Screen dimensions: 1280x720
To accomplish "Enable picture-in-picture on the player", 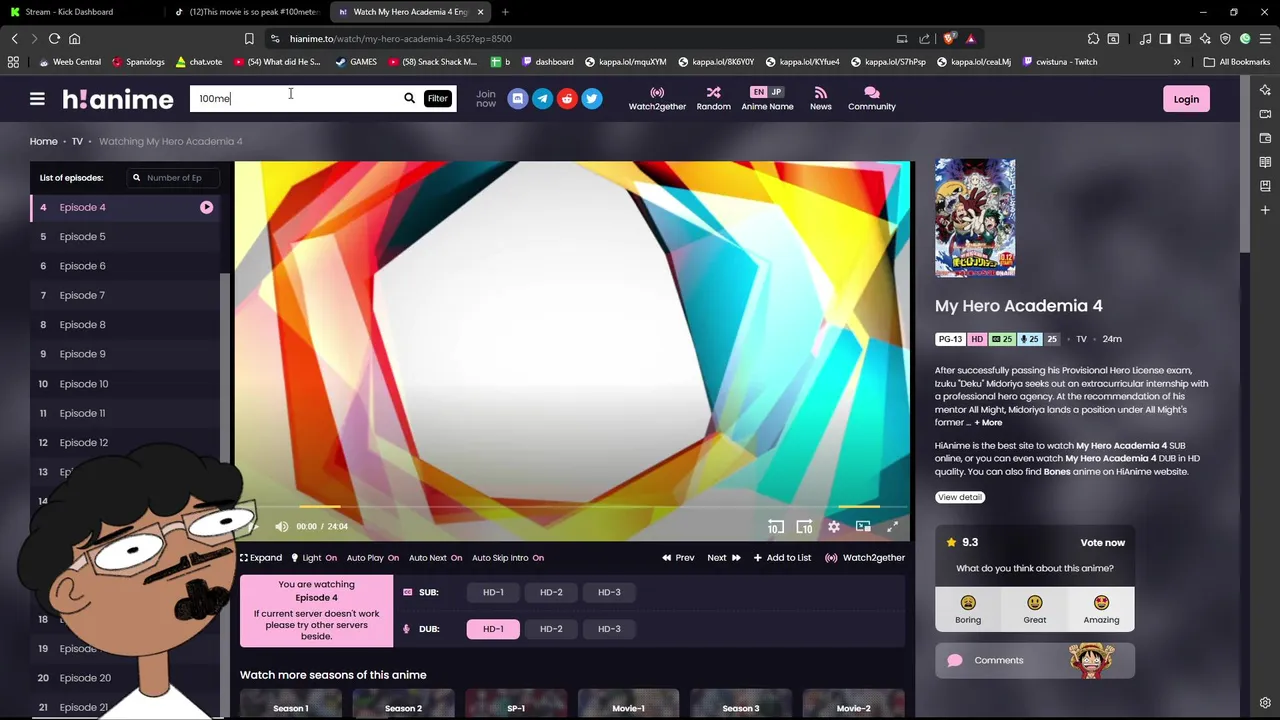I will coord(863,526).
